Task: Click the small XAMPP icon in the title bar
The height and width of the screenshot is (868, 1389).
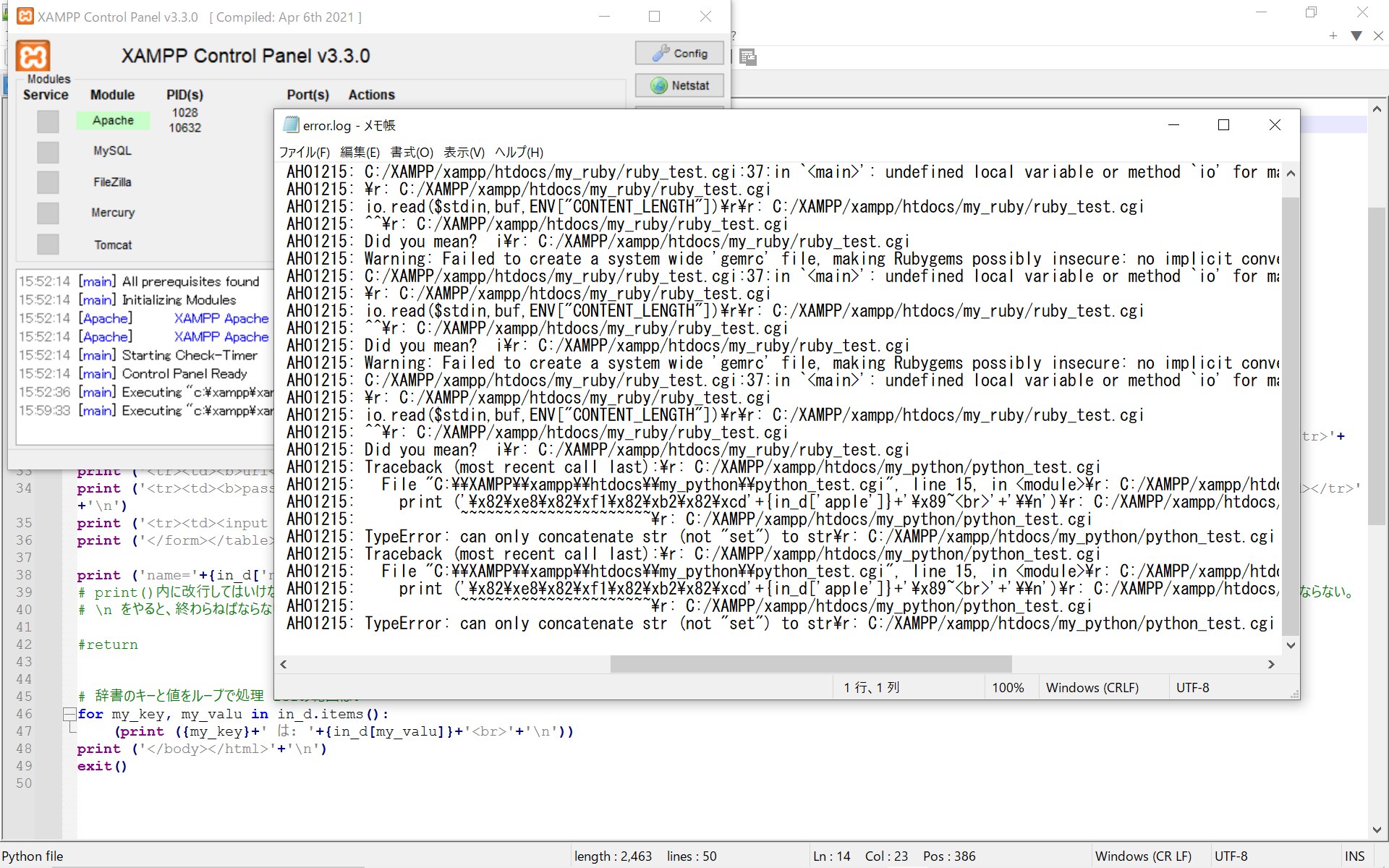Action: pos(25,16)
